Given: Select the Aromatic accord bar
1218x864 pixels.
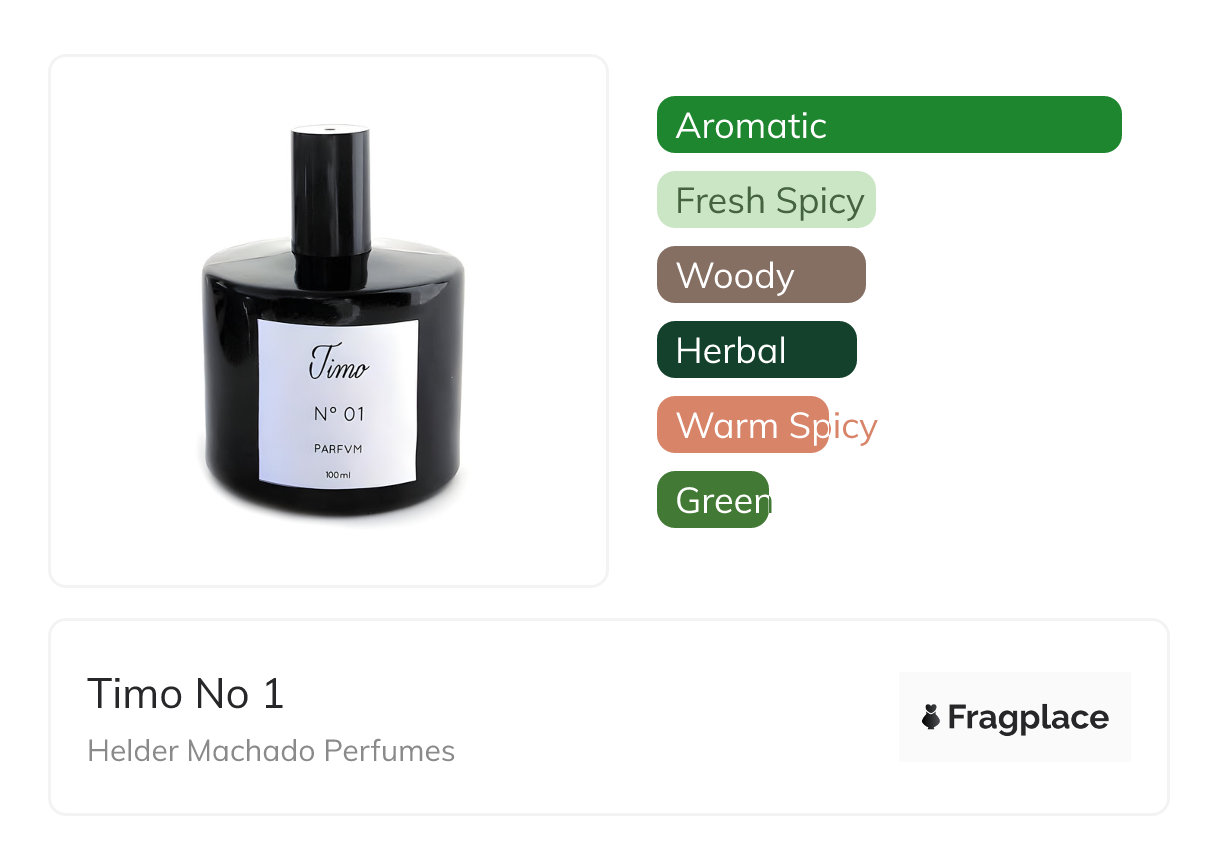Looking at the screenshot, I should pos(889,125).
